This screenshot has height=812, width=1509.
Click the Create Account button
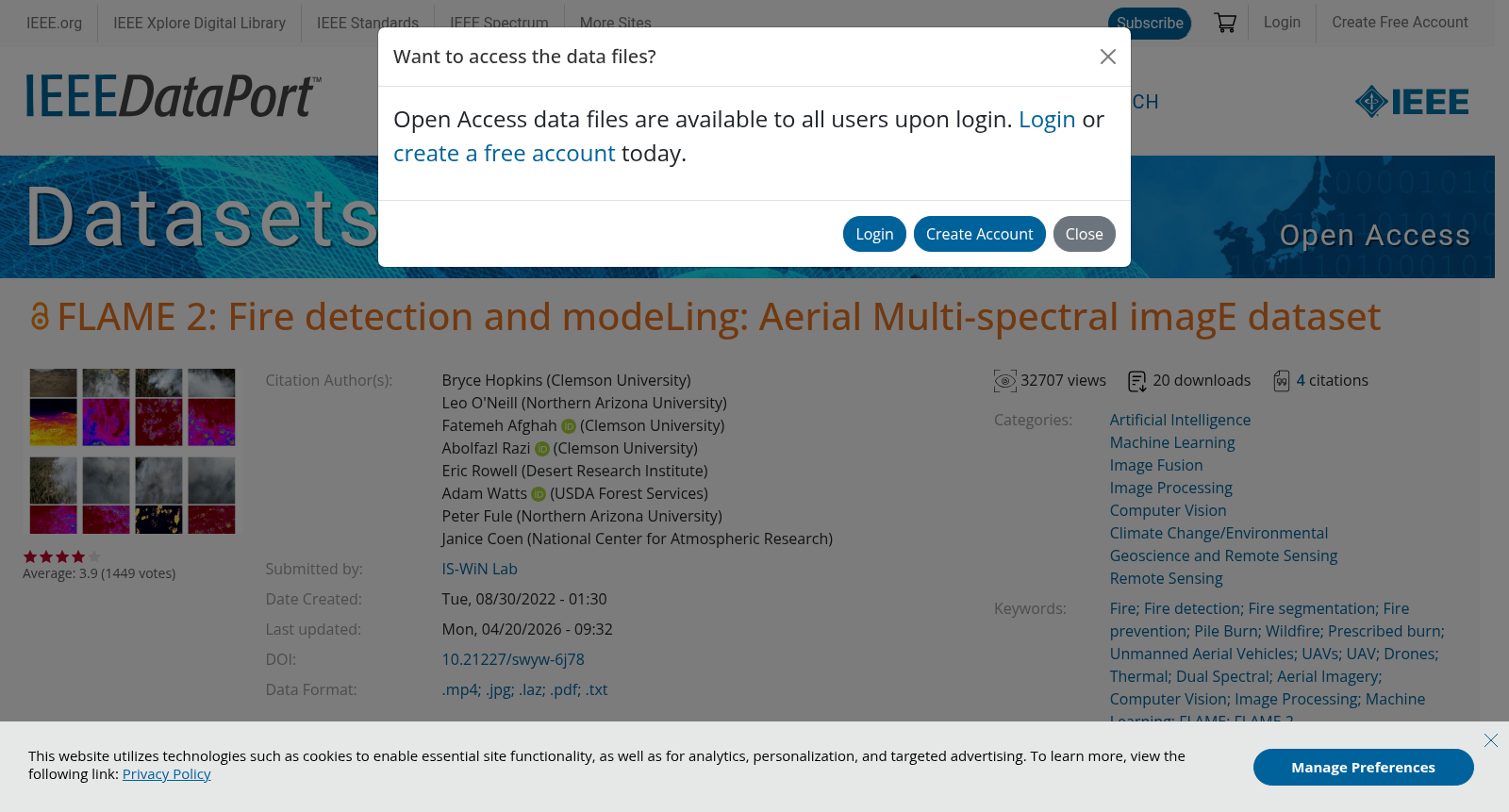tap(979, 234)
